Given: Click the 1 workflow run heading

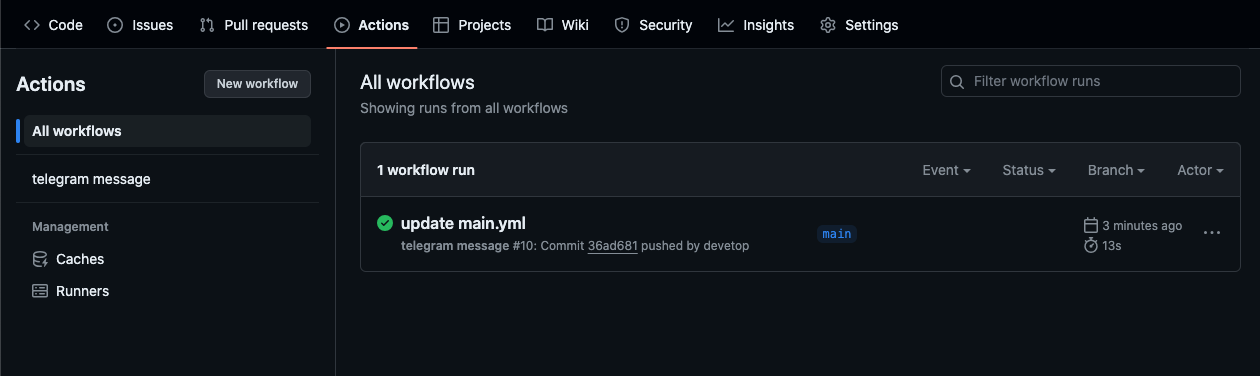Looking at the screenshot, I should point(426,170).
